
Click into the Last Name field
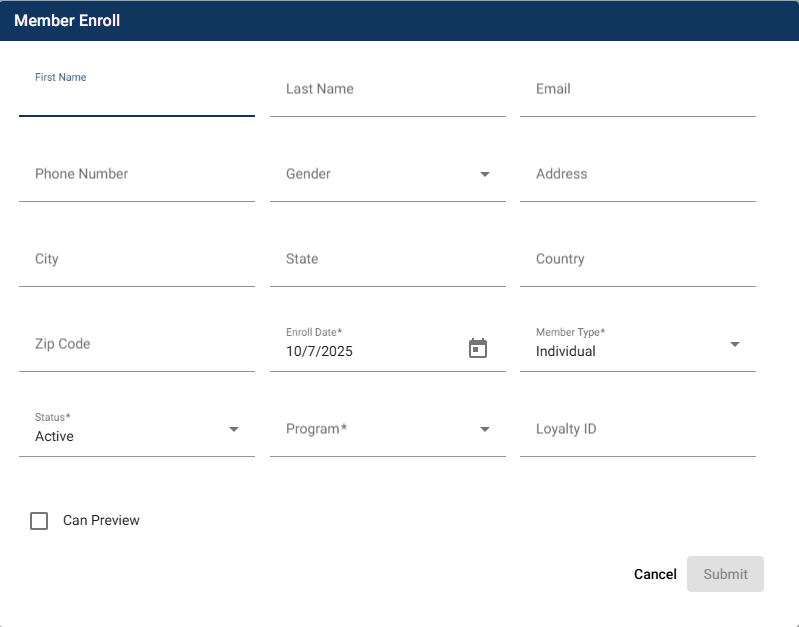(387, 90)
